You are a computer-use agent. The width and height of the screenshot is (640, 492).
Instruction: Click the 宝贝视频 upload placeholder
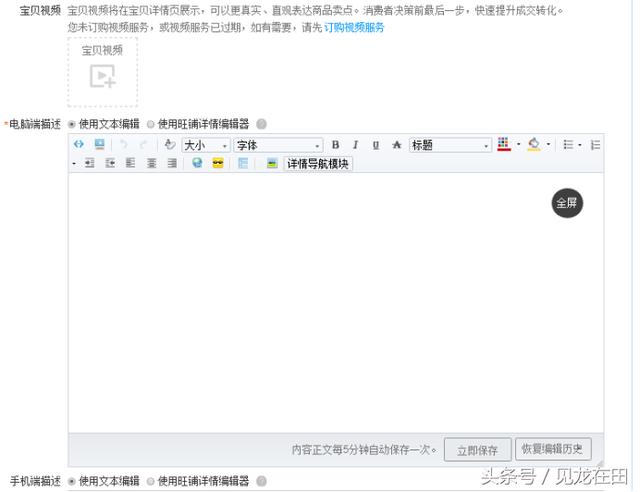coord(102,72)
